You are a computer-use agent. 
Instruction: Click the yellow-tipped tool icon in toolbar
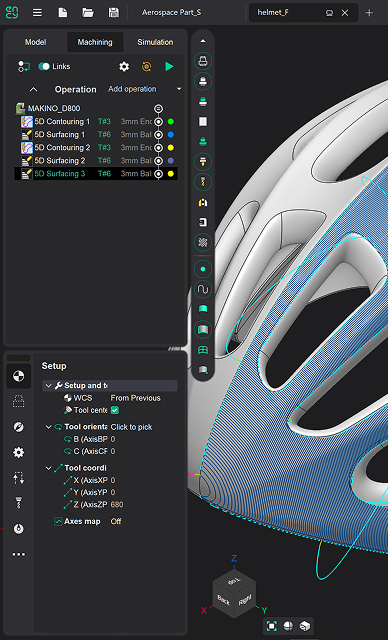click(x=203, y=162)
